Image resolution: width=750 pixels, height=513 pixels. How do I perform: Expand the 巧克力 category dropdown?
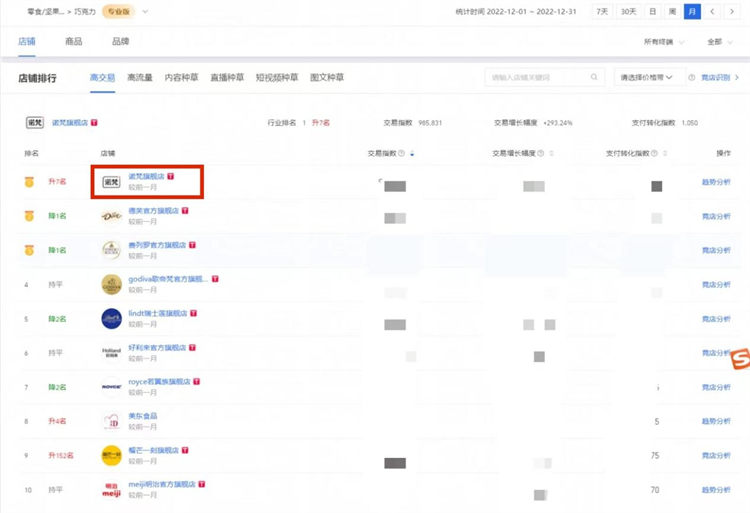point(146,12)
